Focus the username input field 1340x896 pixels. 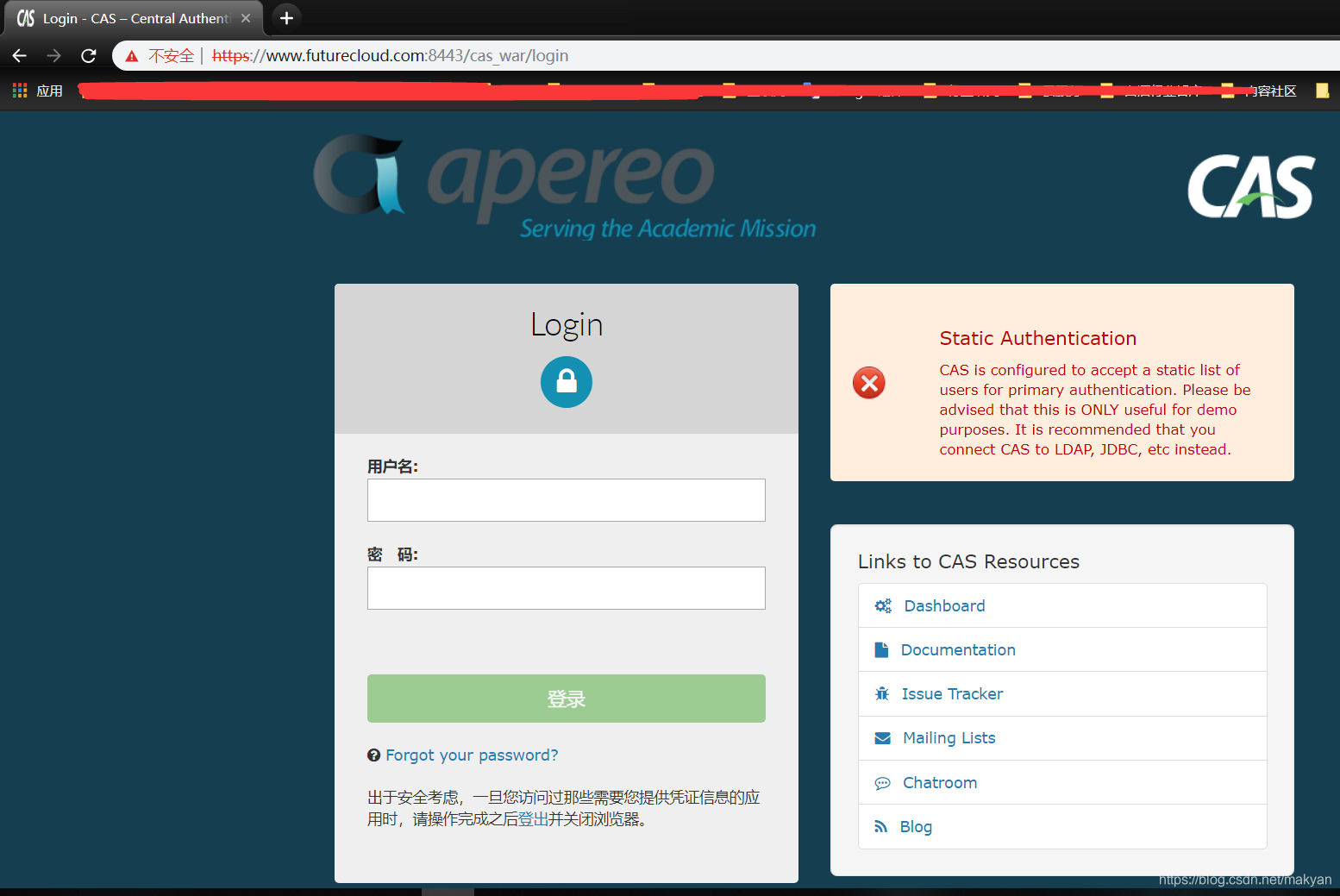pos(567,500)
